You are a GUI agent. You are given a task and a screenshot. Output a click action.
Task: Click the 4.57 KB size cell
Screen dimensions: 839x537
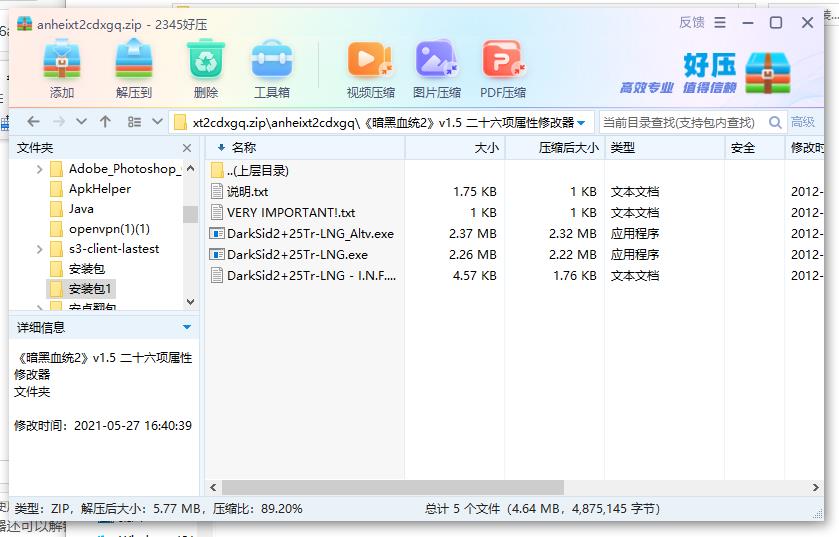click(475, 275)
